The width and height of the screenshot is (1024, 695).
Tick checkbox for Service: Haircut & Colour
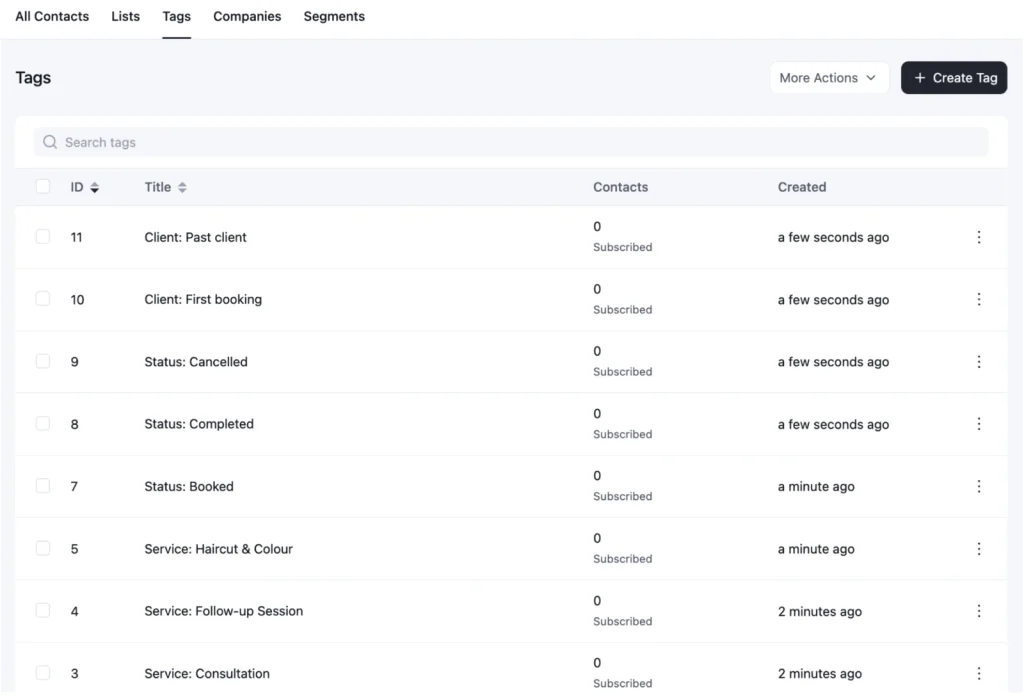[x=43, y=548]
